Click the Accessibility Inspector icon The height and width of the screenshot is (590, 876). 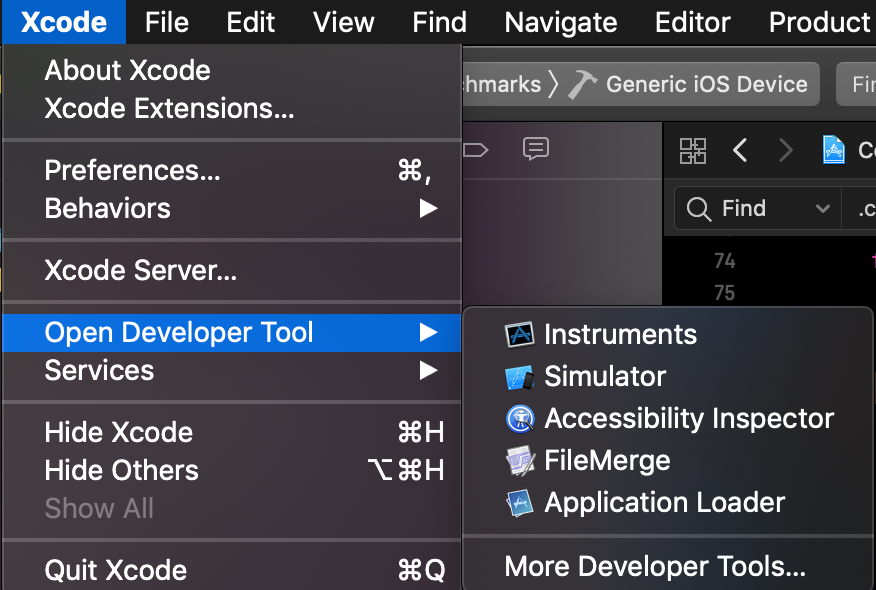point(520,419)
